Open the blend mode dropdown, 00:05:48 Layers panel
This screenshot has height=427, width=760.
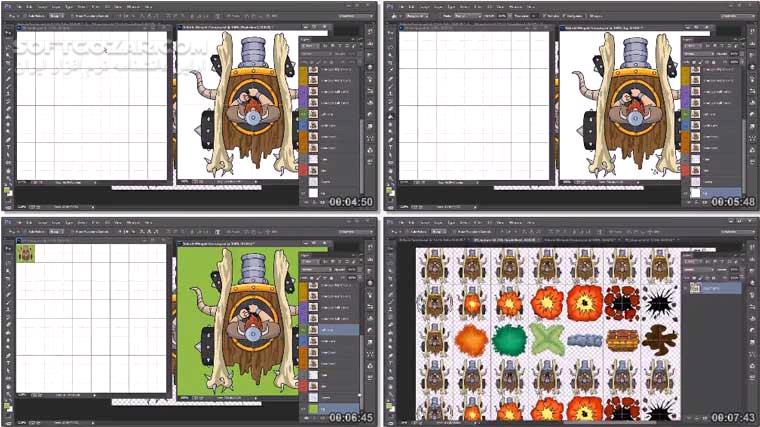pyautogui.click(x=699, y=53)
